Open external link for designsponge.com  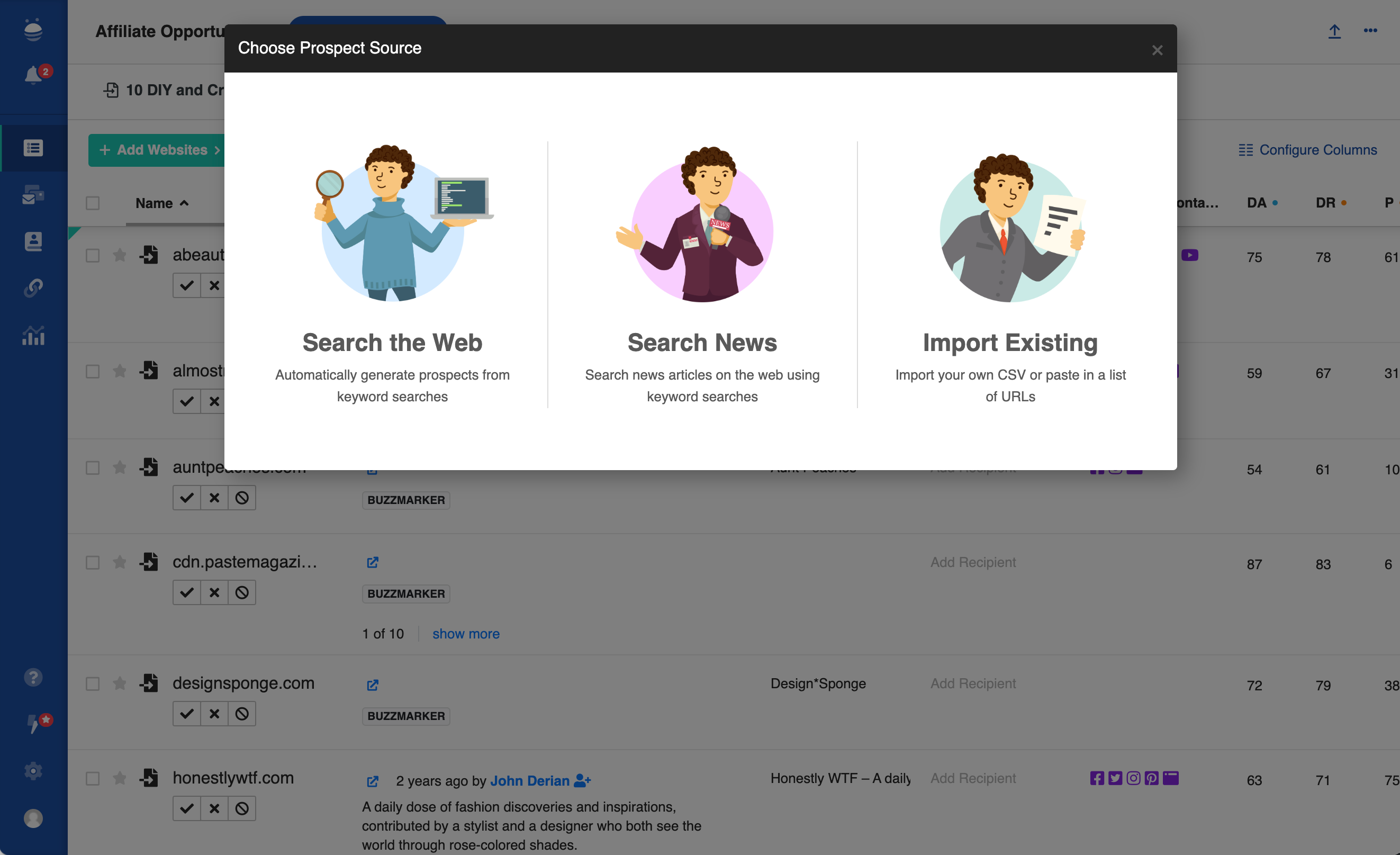tap(372, 685)
